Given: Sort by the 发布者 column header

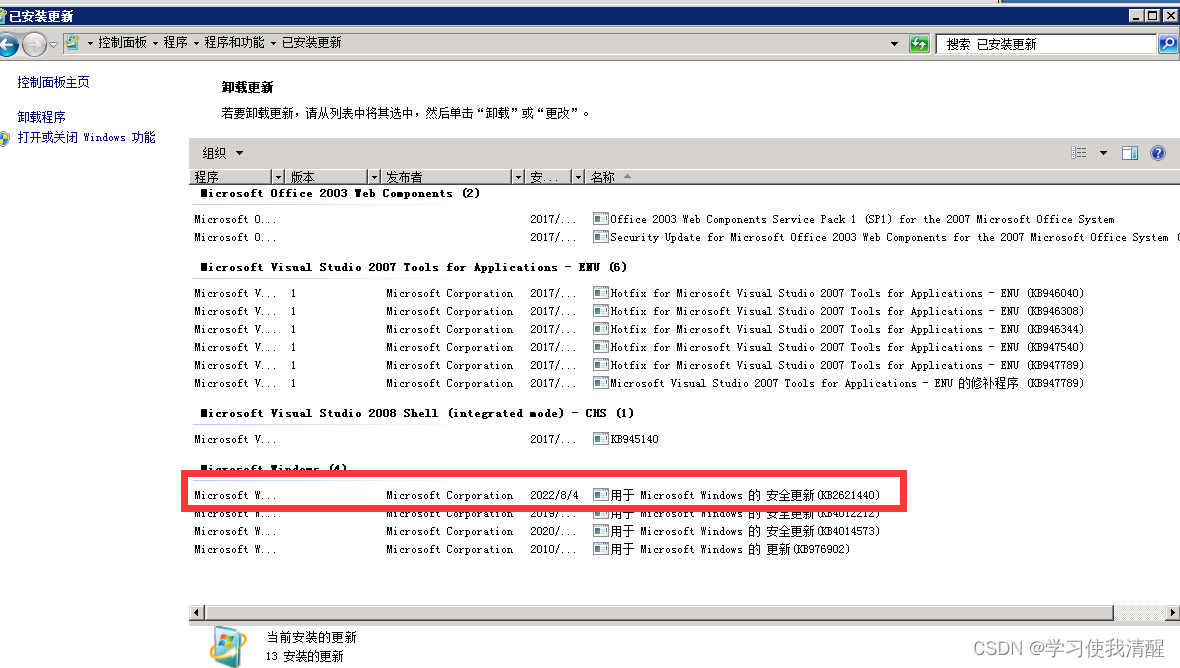Looking at the screenshot, I should [x=447, y=177].
